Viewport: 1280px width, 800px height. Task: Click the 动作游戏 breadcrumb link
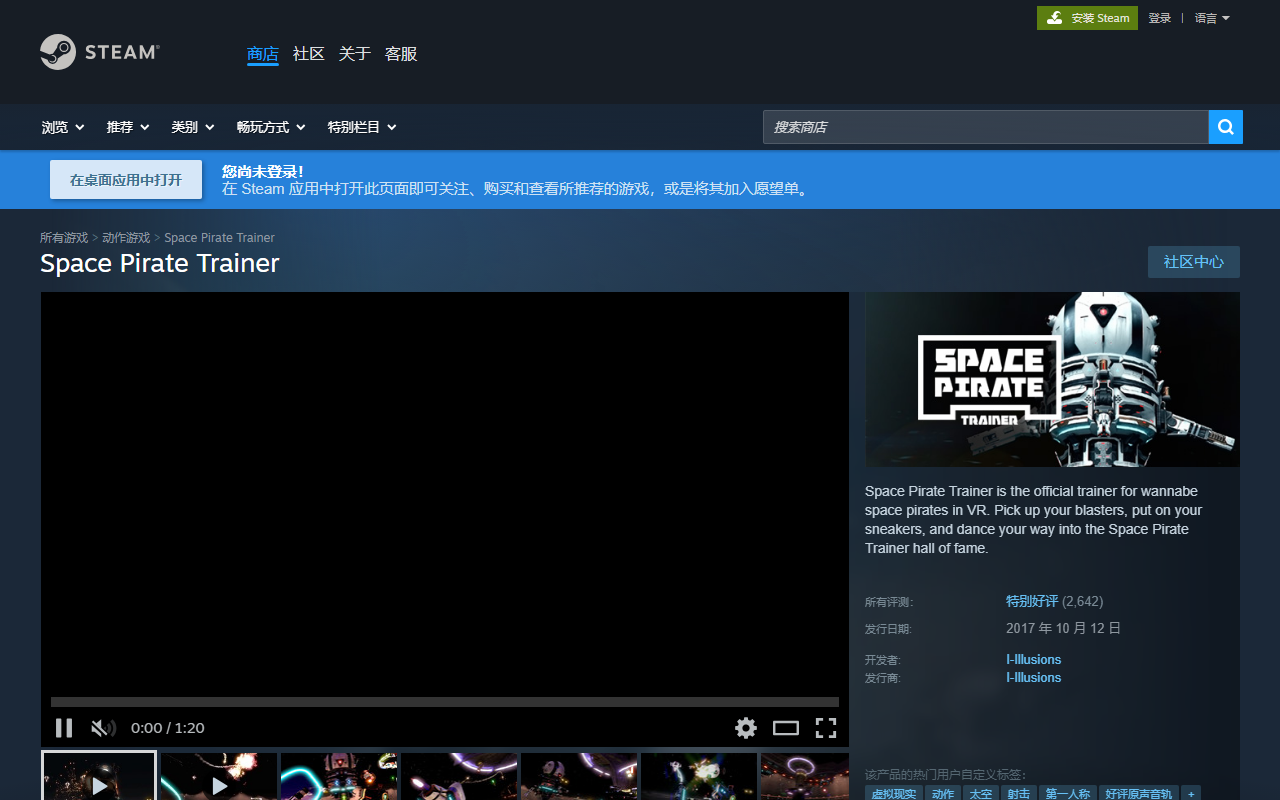point(126,238)
